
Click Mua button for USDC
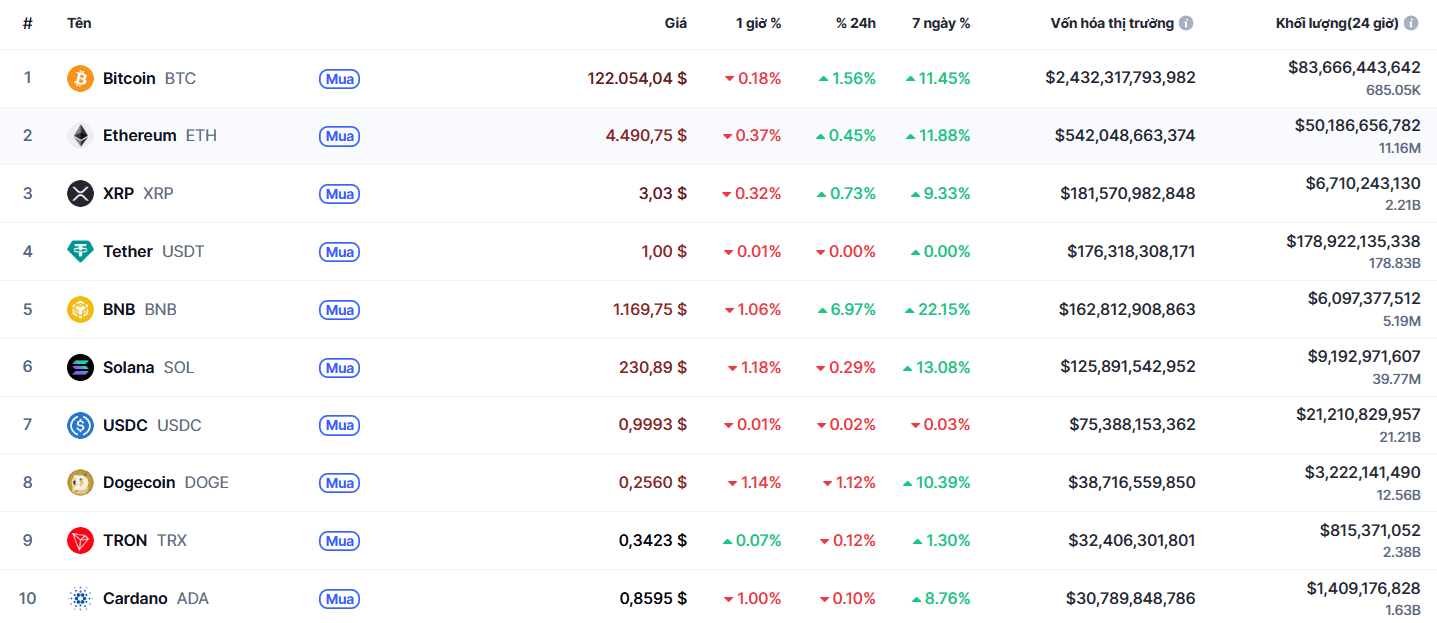tap(340, 426)
